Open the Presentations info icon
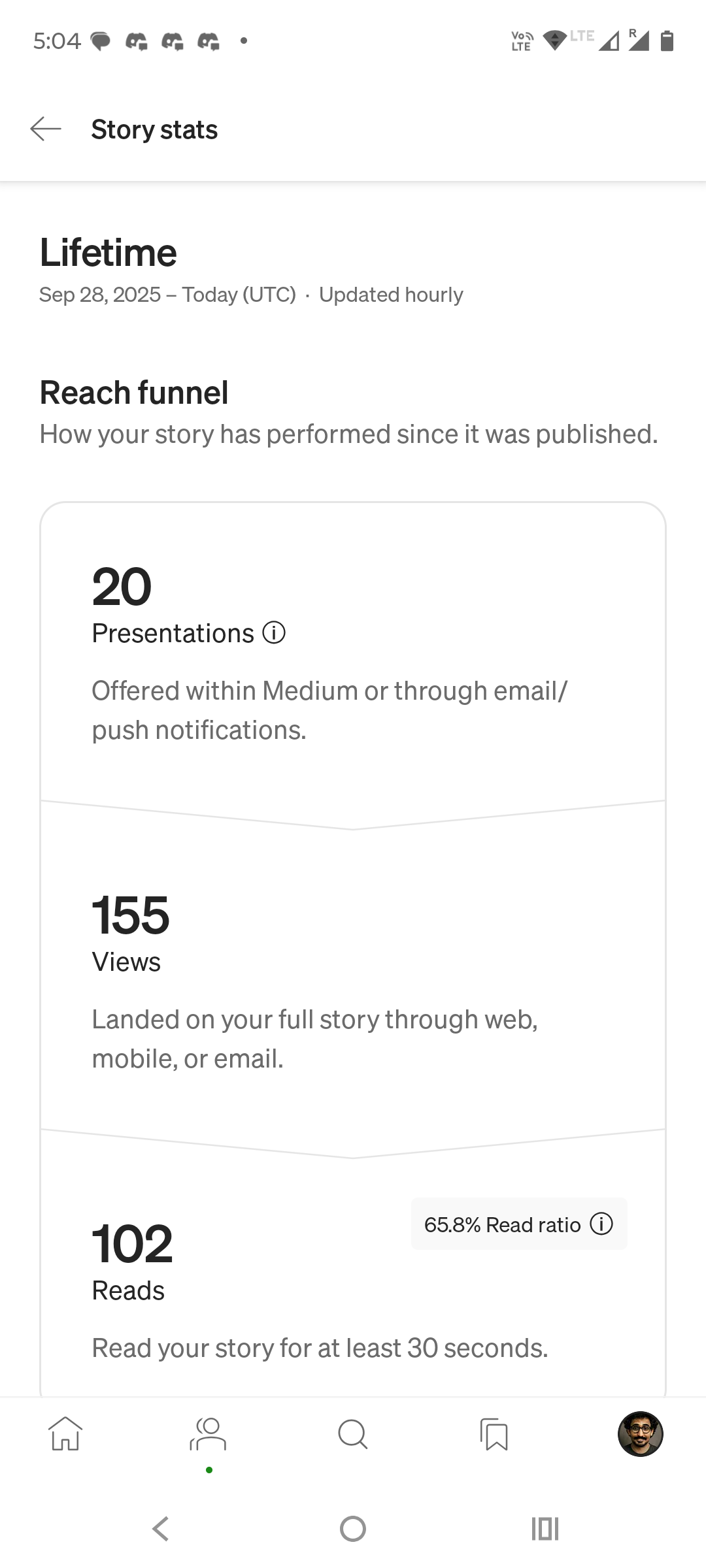Image resolution: width=706 pixels, height=1568 pixels. coord(274,633)
